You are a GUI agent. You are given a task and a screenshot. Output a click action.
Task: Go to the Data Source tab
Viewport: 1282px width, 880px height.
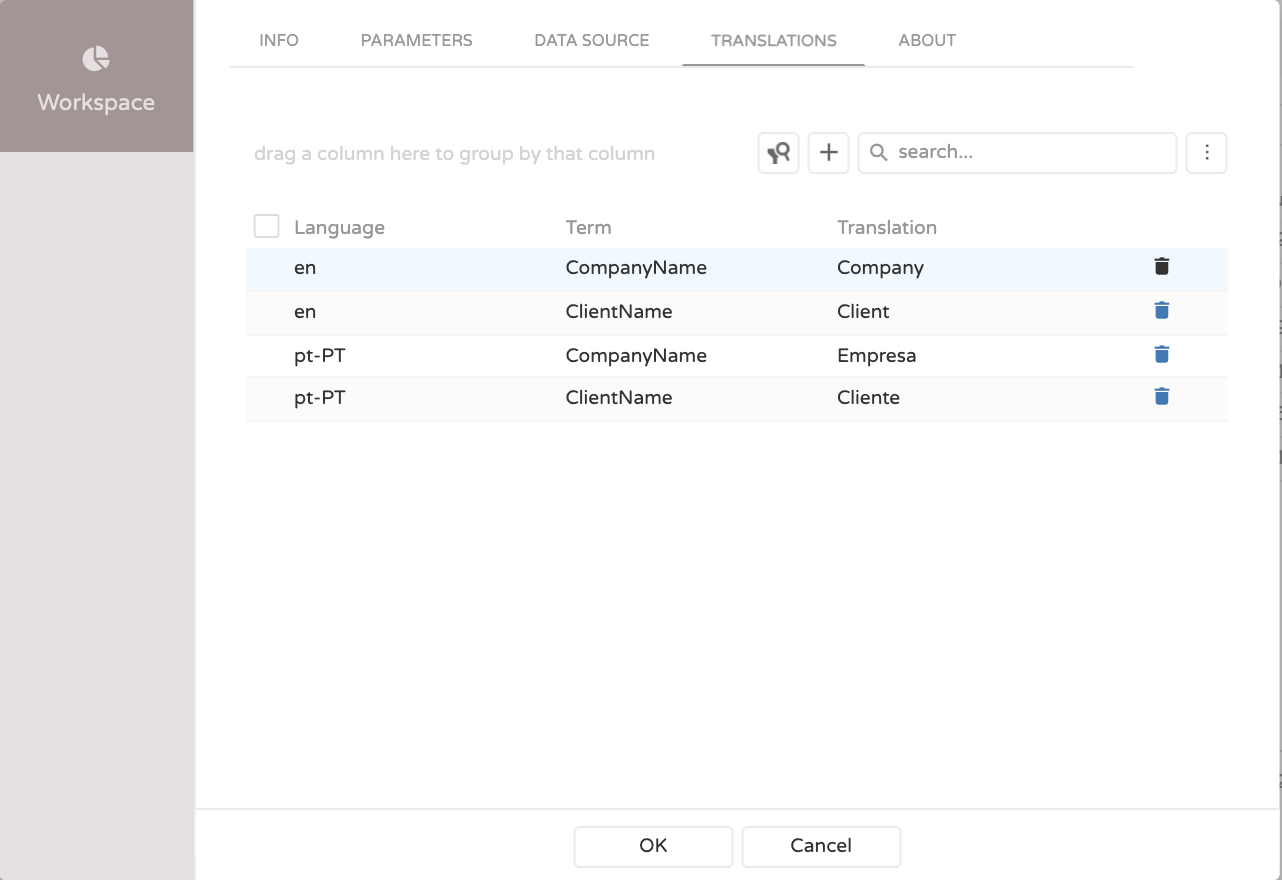click(x=592, y=41)
